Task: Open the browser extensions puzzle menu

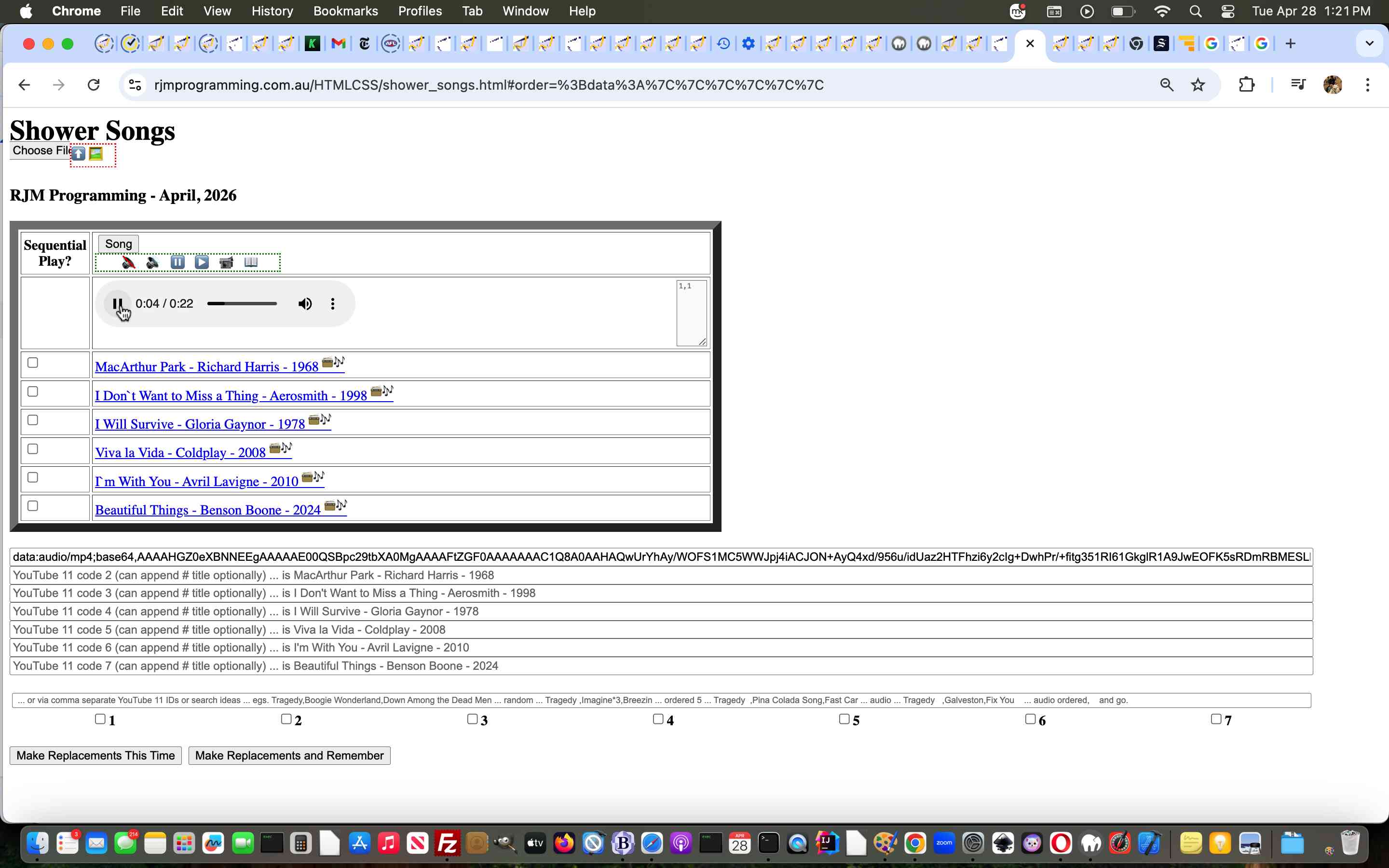Action: tap(1247, 84)
